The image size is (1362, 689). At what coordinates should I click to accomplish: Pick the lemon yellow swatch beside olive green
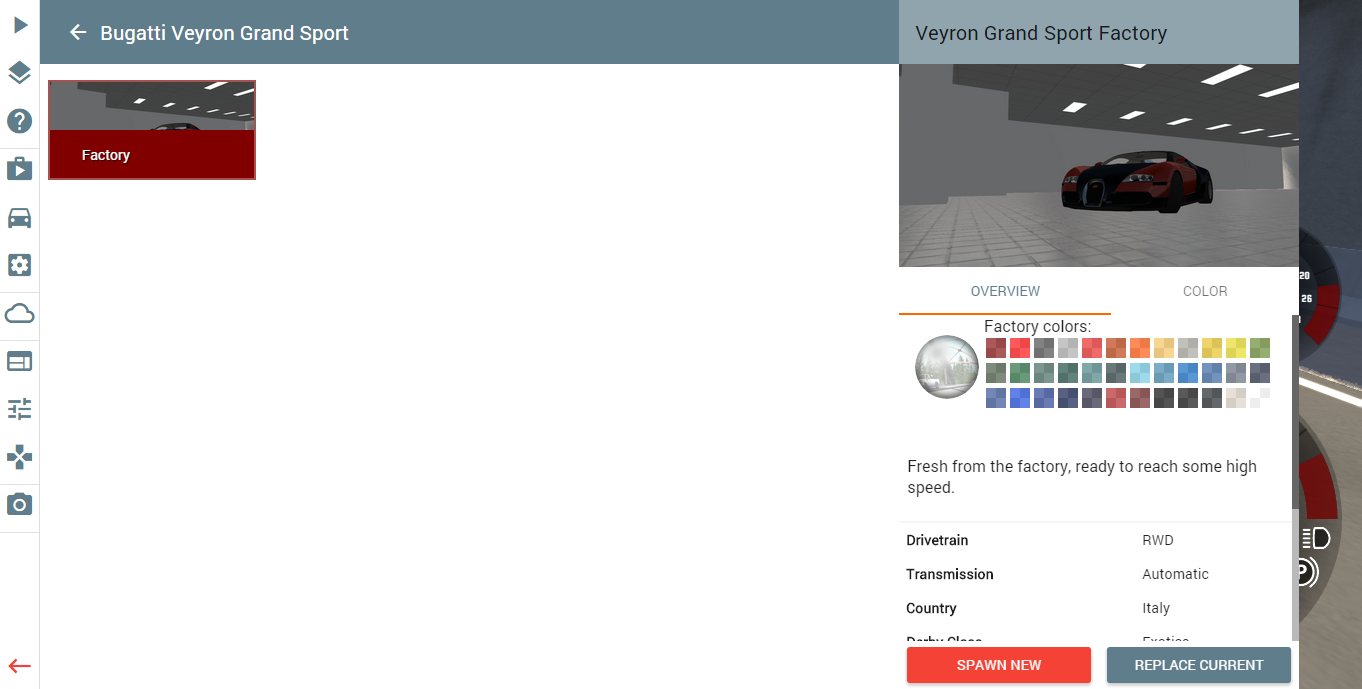[1236, 348]
